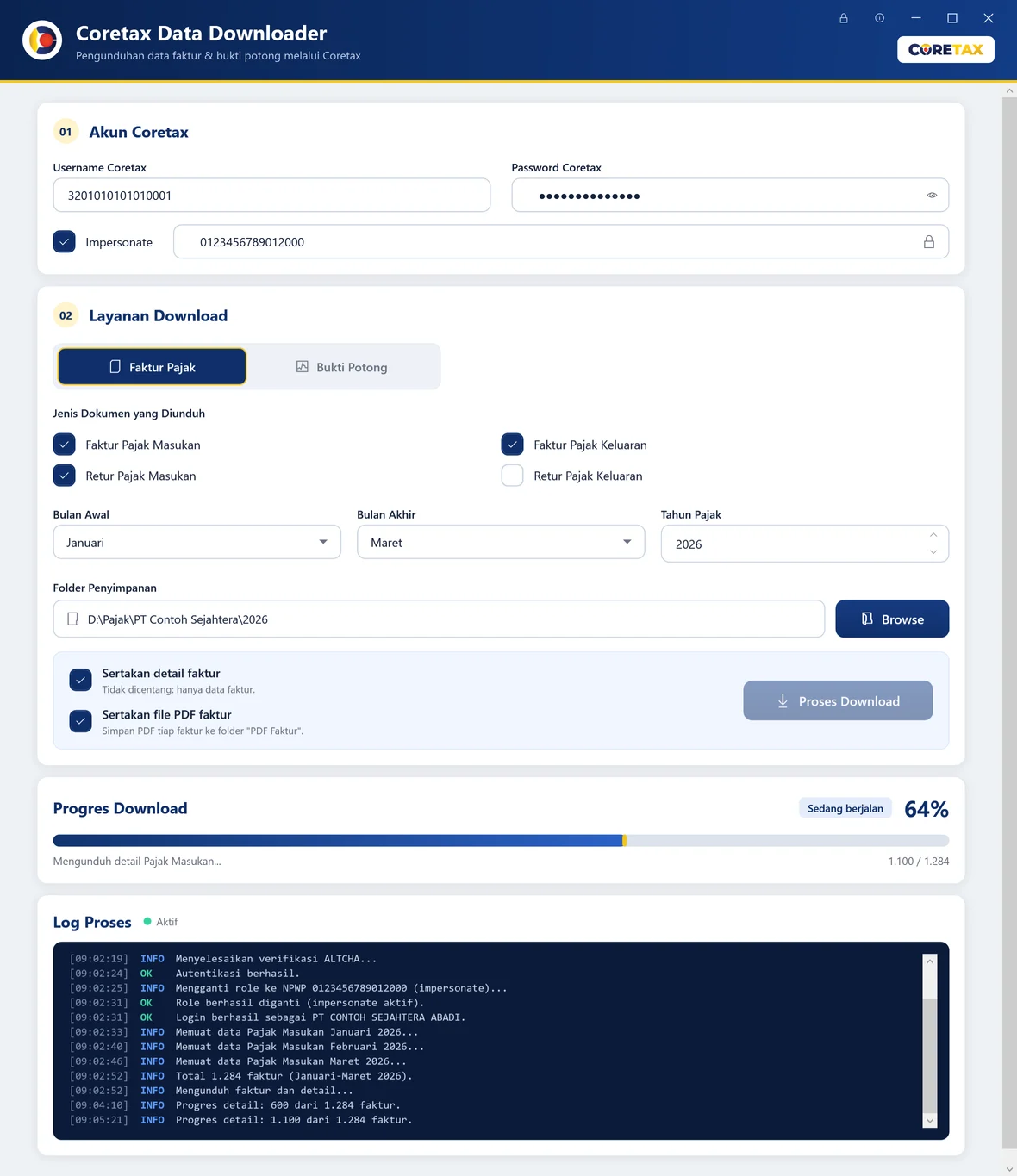Click the Username Coretax input field
The width and height of the screenshot is (1017, 1176).
271,196
